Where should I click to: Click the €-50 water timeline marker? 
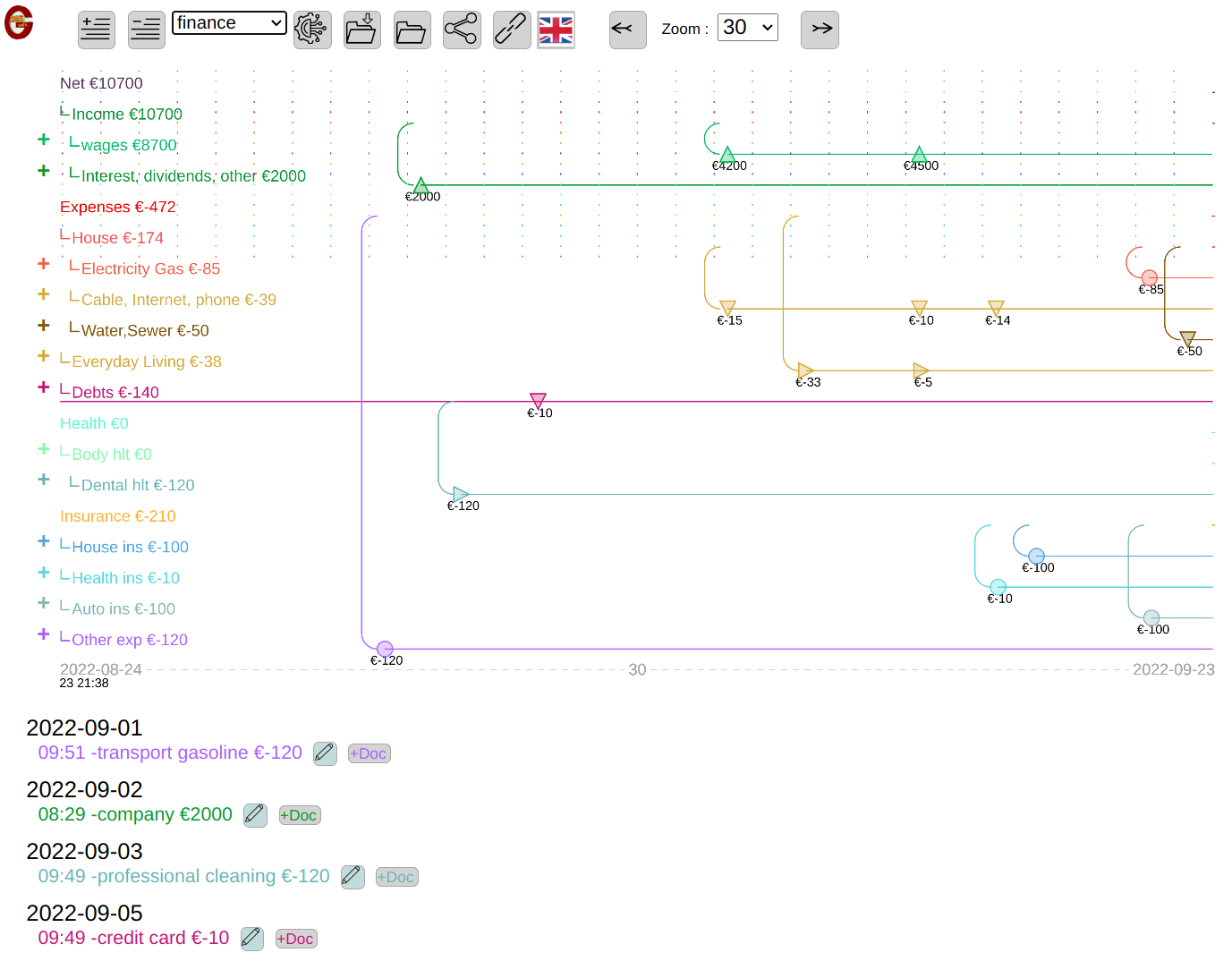pyautogui.click(x=1187, y=338)
